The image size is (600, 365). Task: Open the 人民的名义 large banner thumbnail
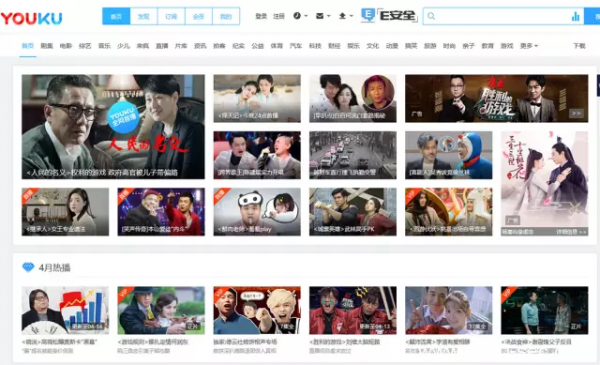(x=113, y=127)
